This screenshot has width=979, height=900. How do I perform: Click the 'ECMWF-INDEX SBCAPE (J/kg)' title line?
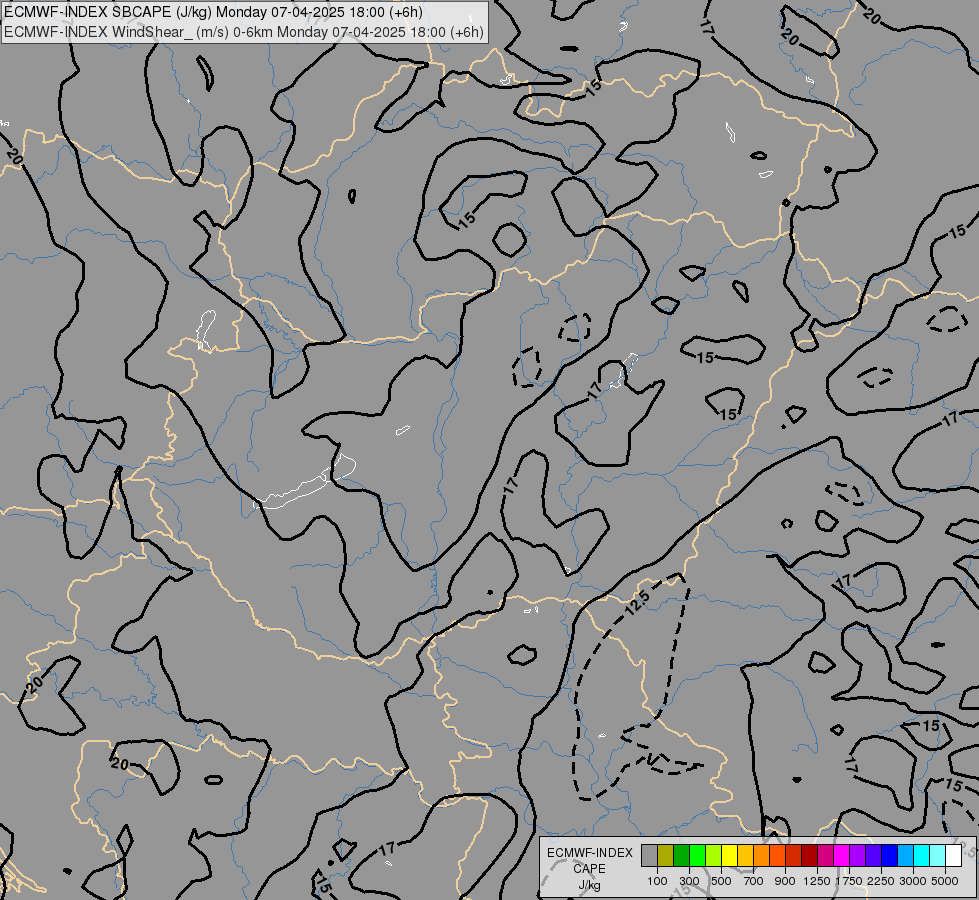[x=213, y=12]
